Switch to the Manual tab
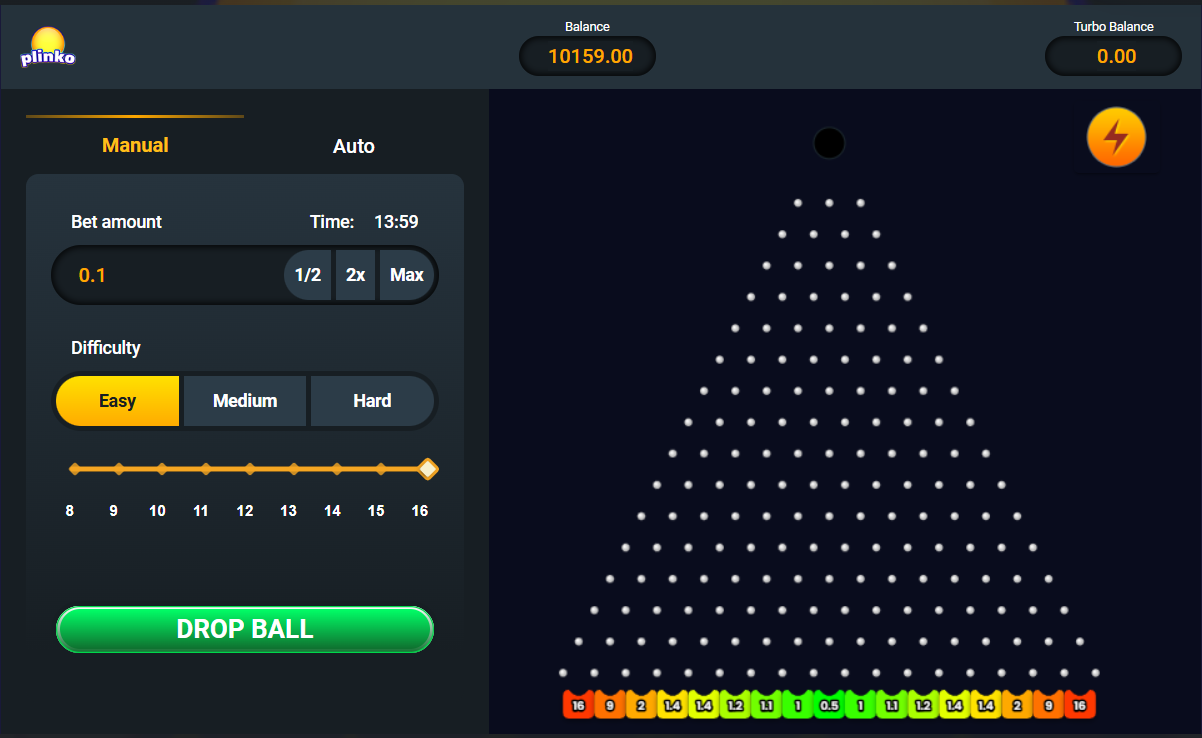Viewport: 1202px width, 738px height. 135,146
